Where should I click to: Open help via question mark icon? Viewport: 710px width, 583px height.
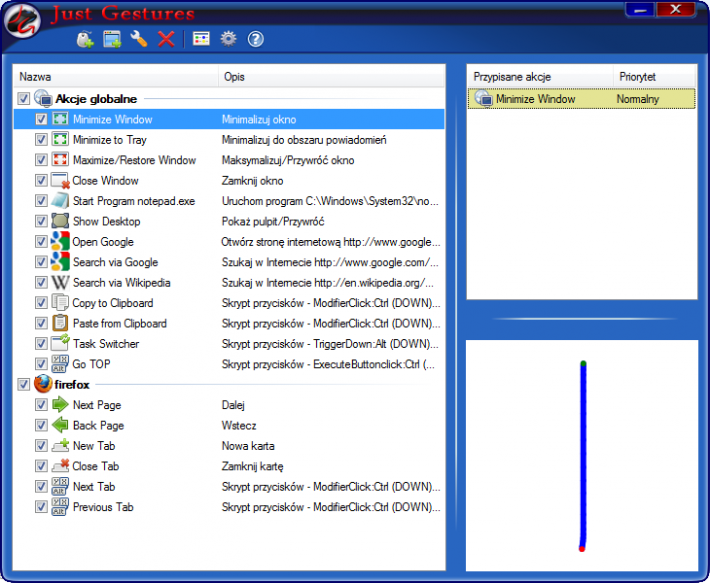[255, 39]
